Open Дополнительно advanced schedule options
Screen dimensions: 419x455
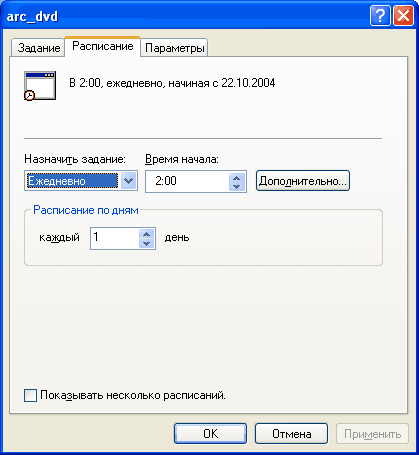click(x=303, y=181)
